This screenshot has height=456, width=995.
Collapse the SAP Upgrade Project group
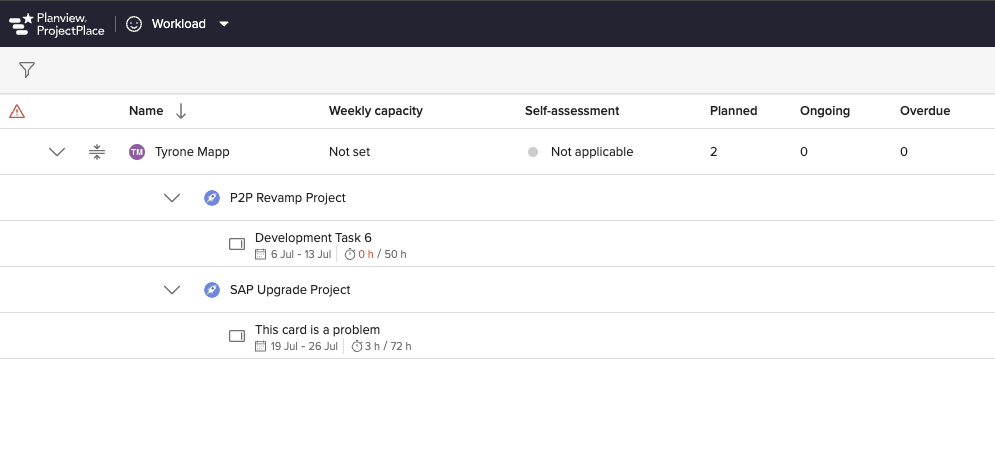[x=172, y=290]
